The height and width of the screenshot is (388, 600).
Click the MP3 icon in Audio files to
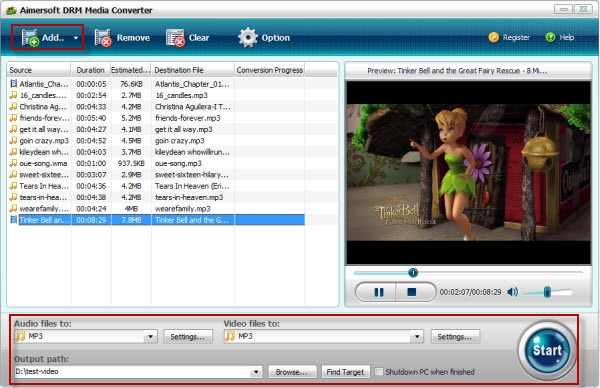coord(20,336)
